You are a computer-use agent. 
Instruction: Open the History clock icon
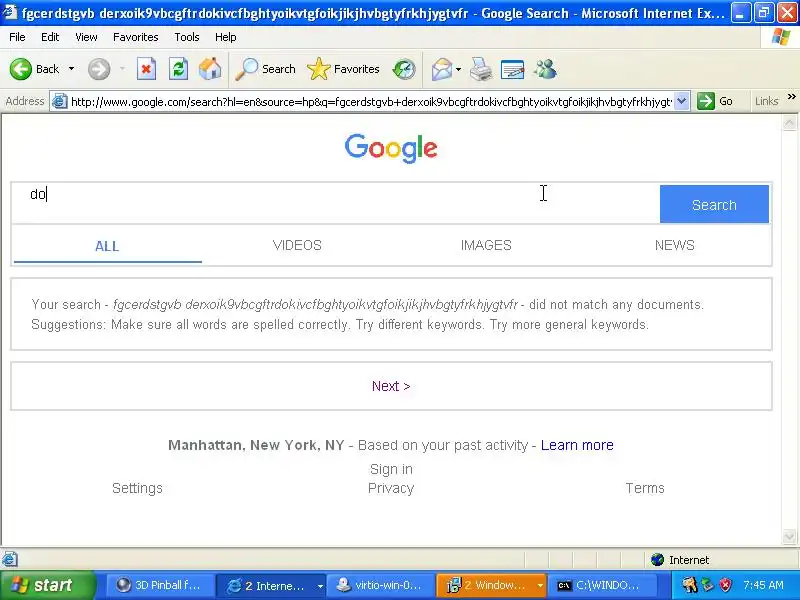(404, 69)
